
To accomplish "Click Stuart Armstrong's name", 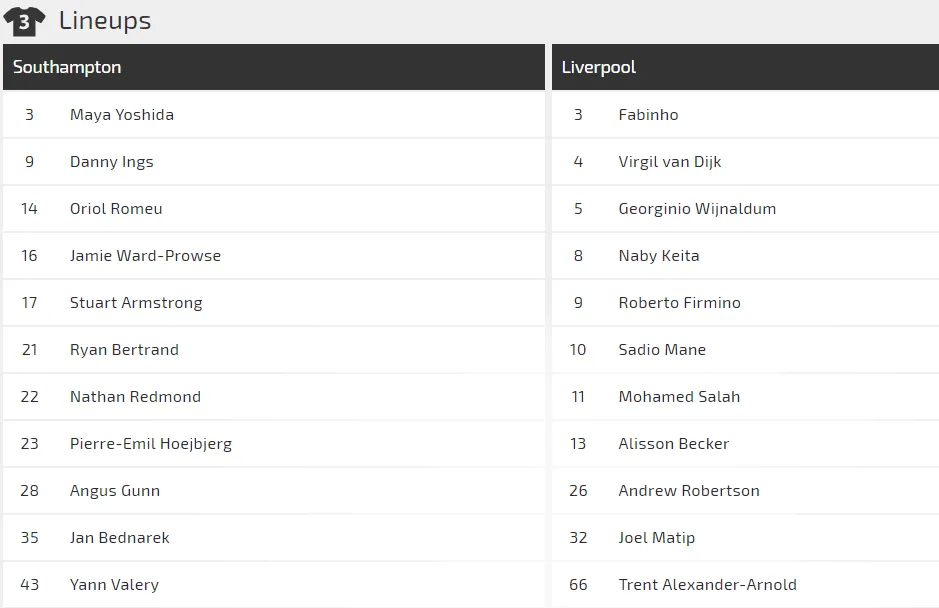I will pos(136,303).
